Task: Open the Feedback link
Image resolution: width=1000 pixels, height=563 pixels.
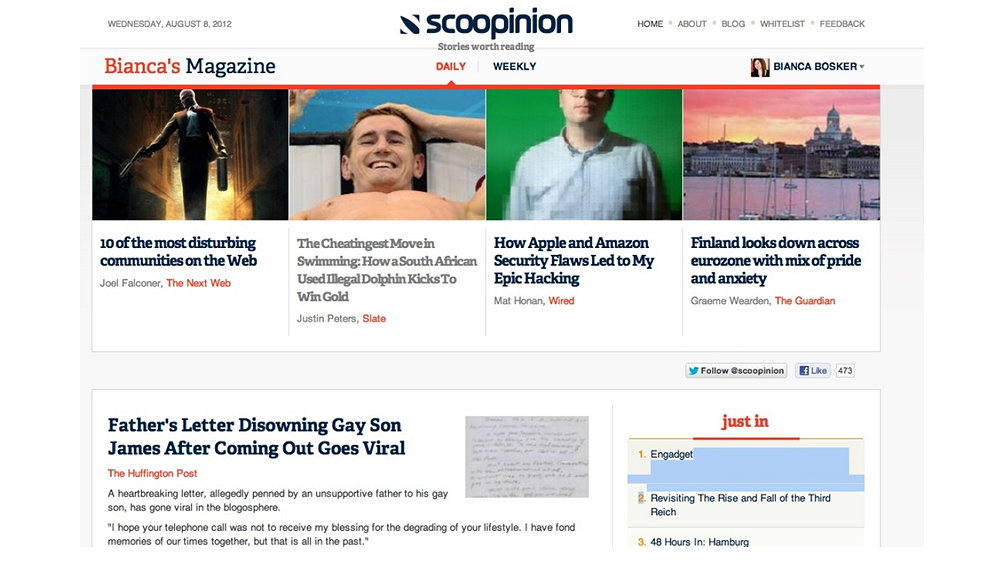Action: coord(842,24)
